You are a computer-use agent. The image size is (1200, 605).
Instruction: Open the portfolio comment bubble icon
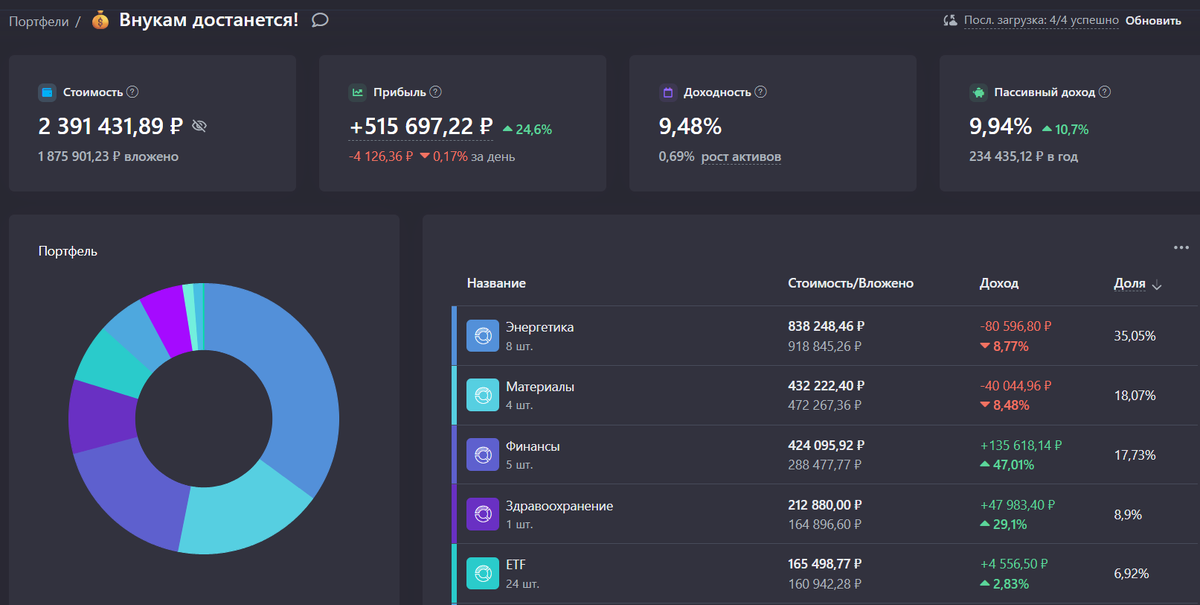320,19
